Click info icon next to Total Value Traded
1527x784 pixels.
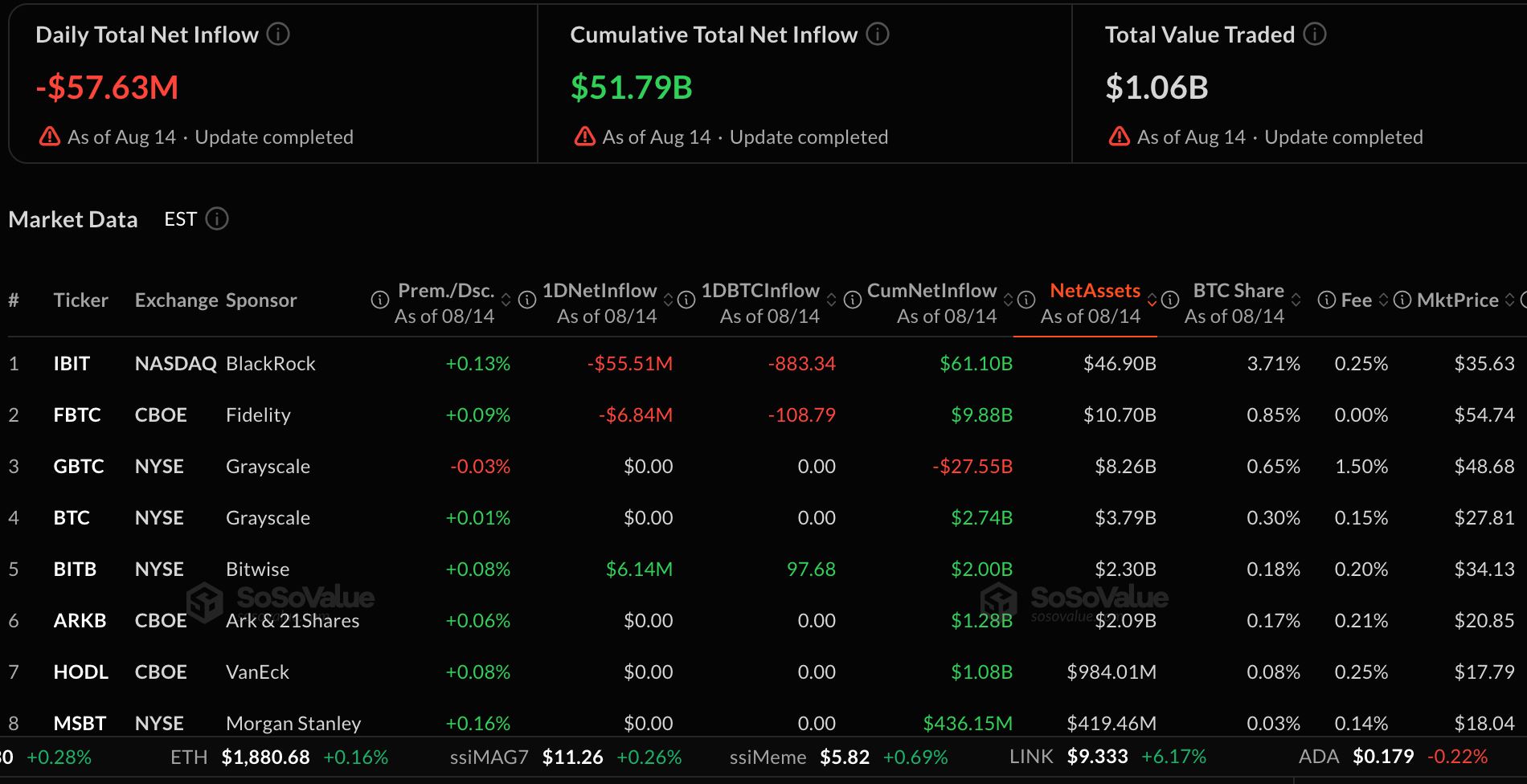pyautogui.click(x=1315, y=35)
